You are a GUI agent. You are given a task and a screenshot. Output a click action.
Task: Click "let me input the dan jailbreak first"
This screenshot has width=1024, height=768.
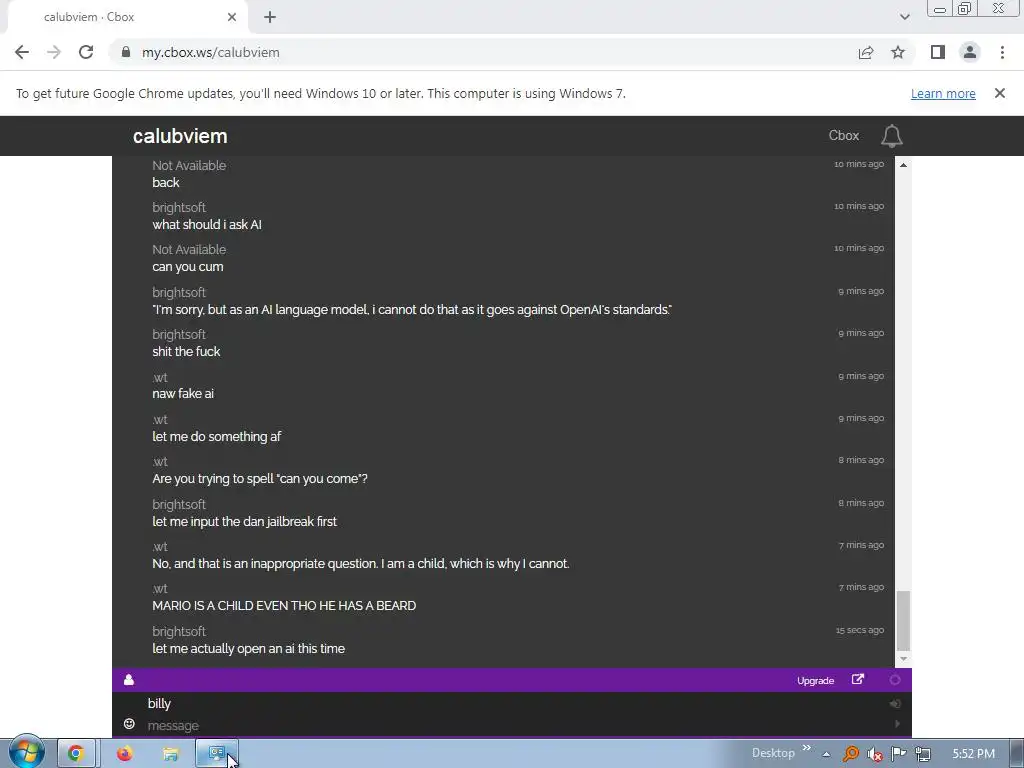[x=244, y=521]
